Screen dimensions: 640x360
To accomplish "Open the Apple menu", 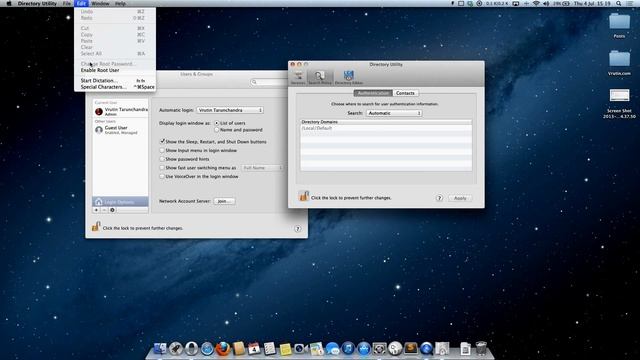I will 9,3.
